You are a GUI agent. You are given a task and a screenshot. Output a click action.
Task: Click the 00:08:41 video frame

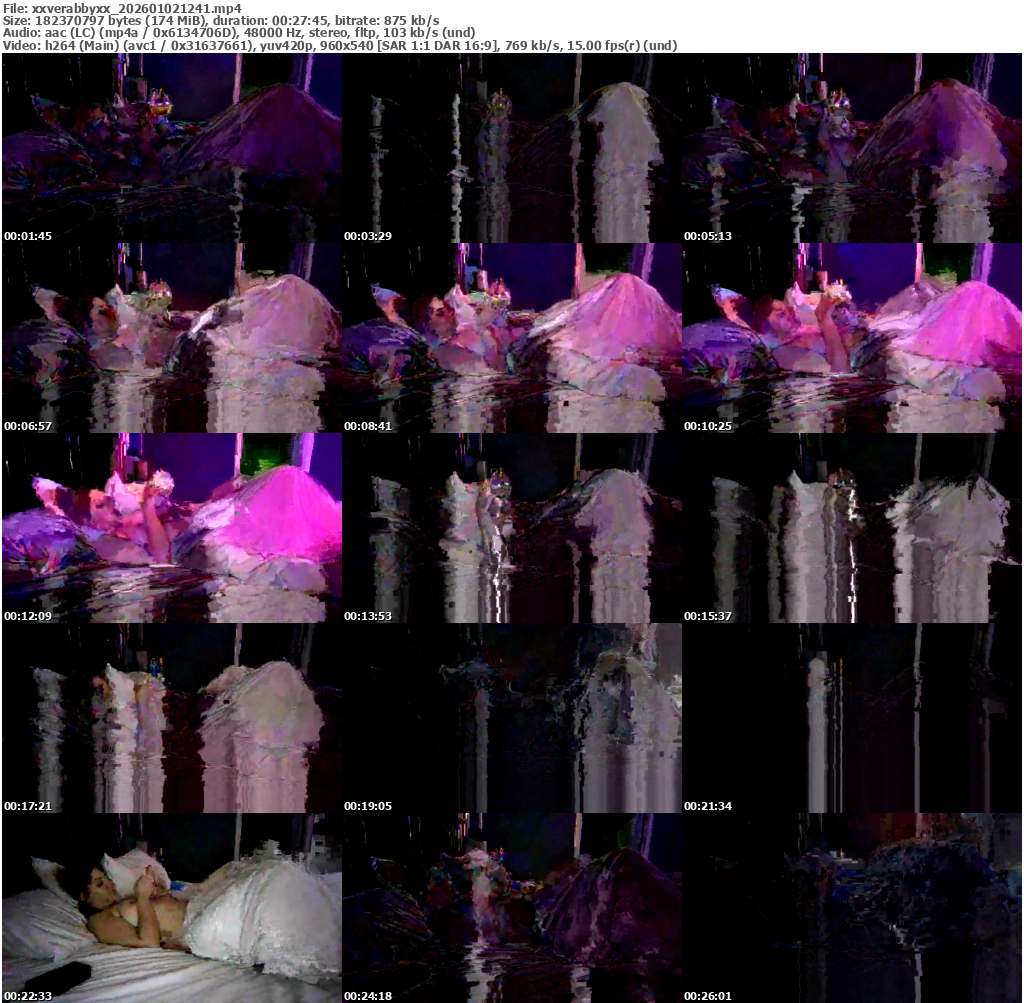click(511, 338)
